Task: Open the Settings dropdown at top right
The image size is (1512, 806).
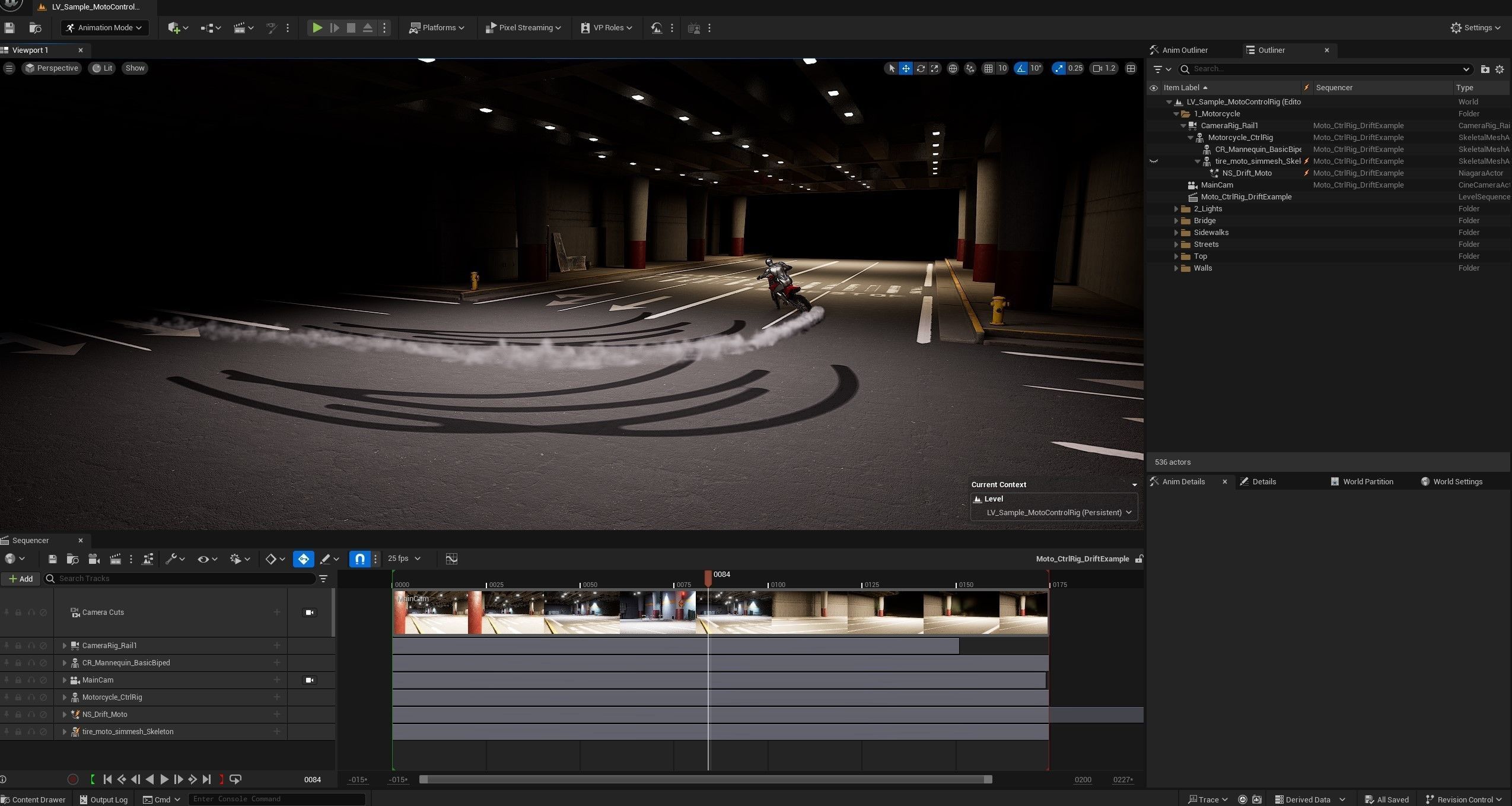Action: [x=1475, y=28]
